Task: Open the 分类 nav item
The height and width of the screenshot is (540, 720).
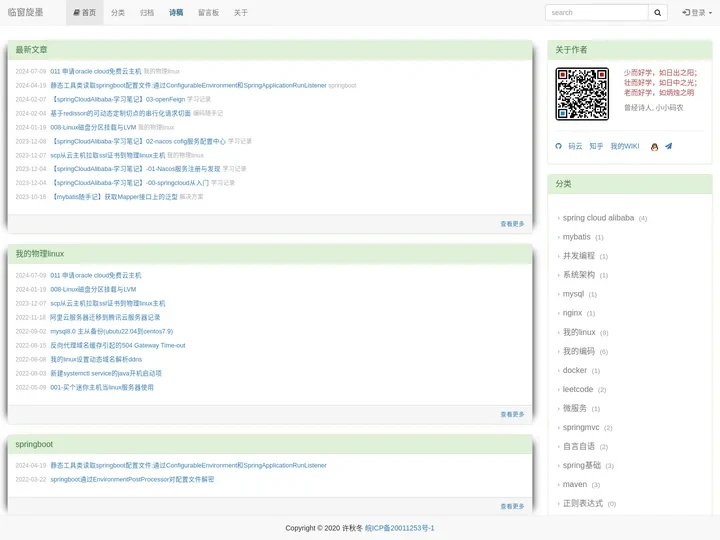Action: tap(118, 13)
